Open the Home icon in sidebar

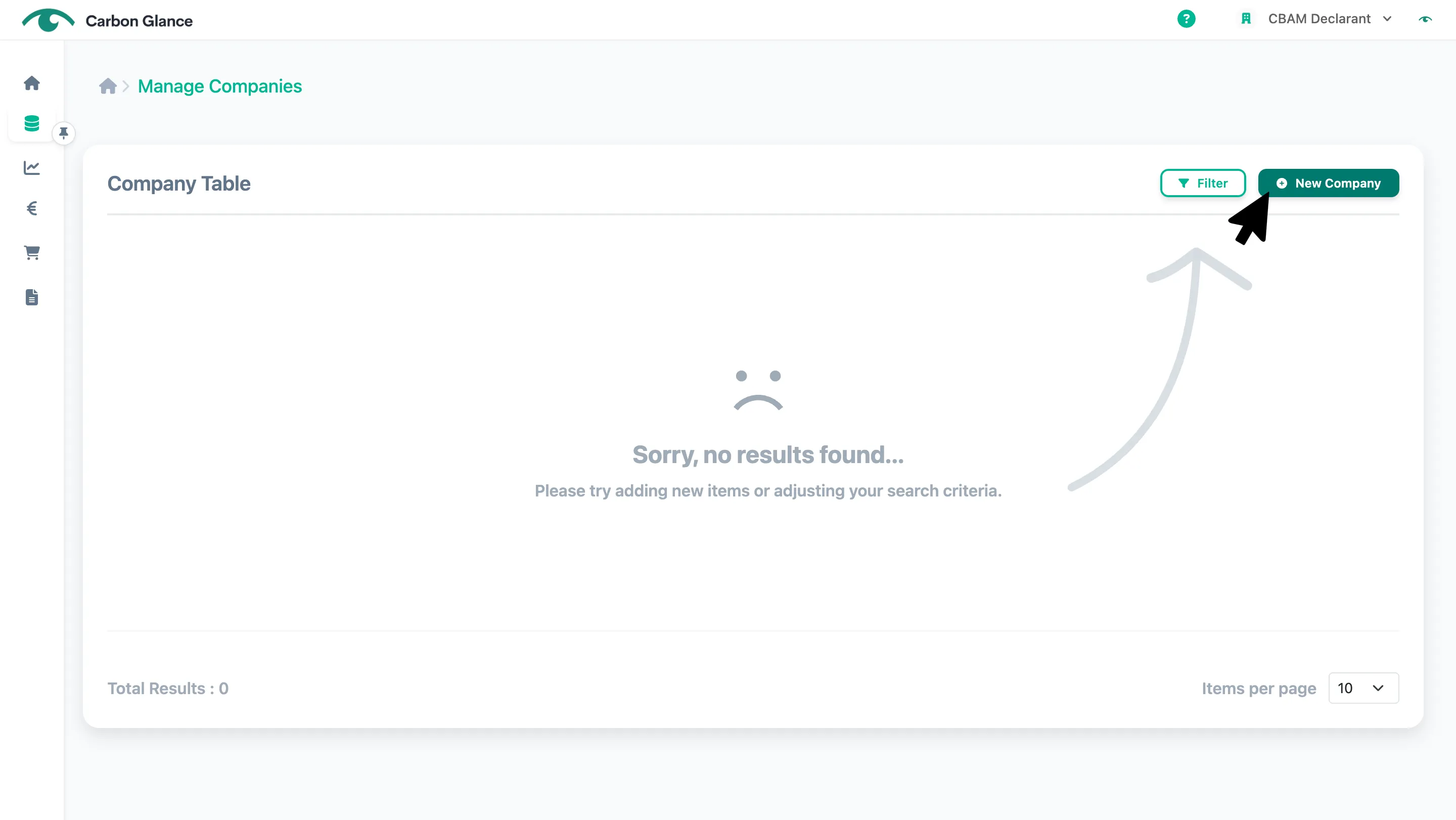tap(32, 83)
